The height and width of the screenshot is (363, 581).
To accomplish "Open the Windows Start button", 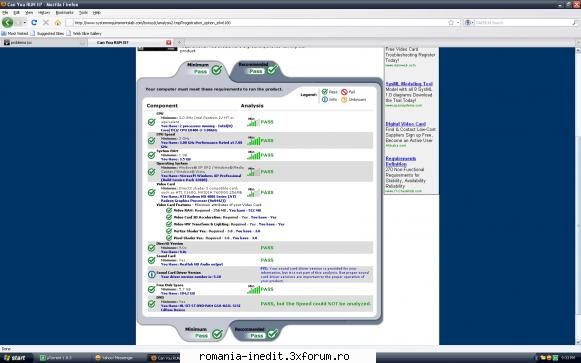I will [15, 358].
